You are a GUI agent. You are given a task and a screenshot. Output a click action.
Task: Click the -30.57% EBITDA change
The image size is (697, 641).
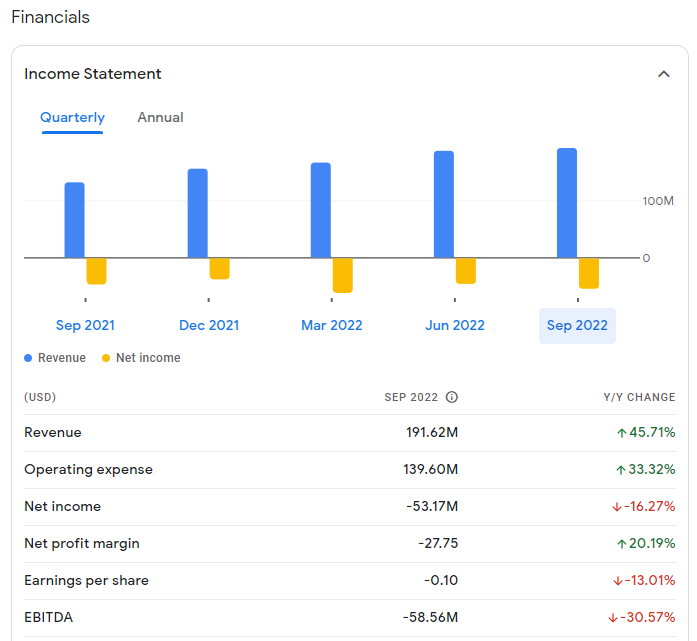(642, 617)
